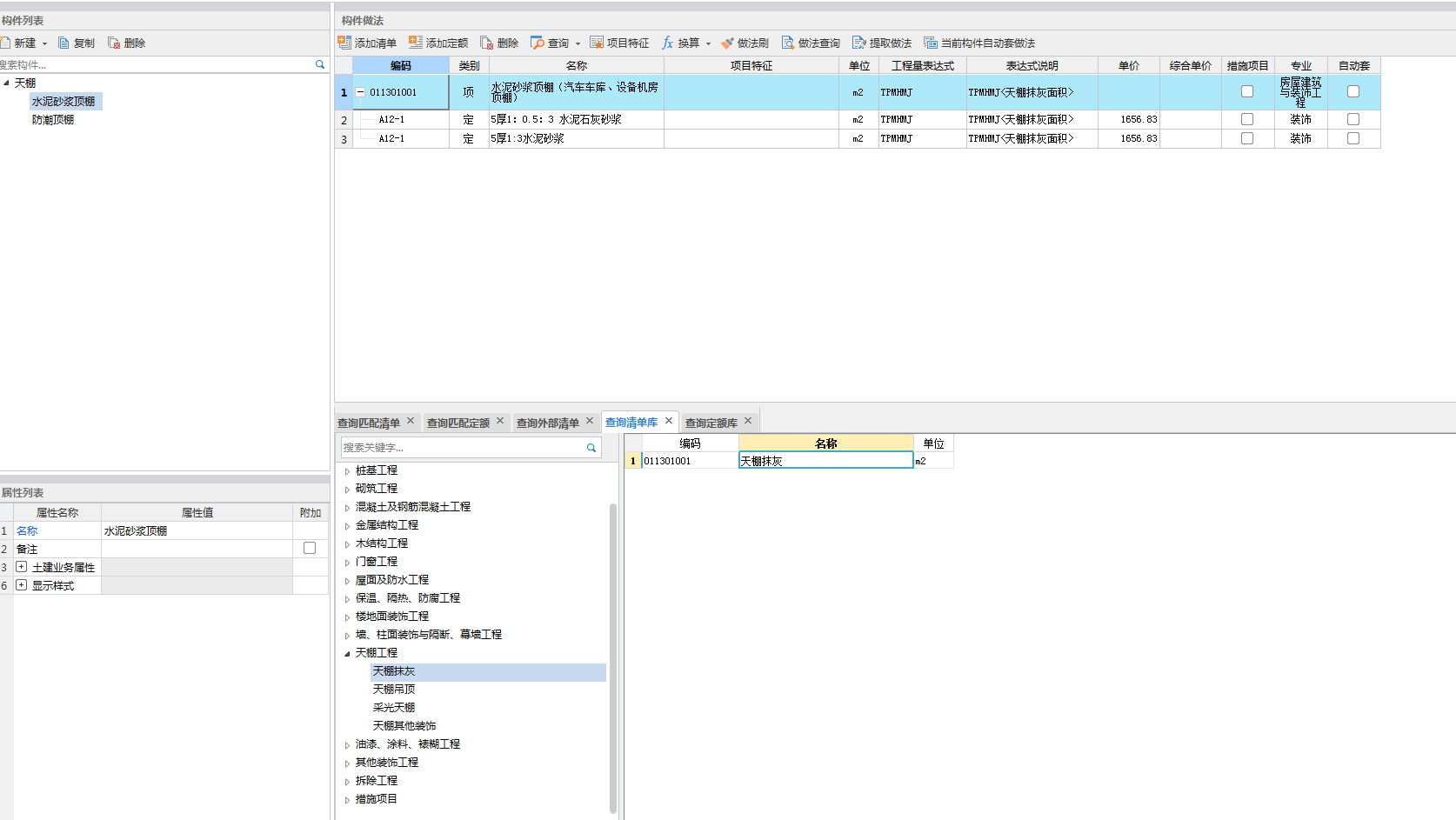Image resolution: width=1456 pixels, height=820 pixels.
Task: Click code cell A12-1 in row 2
Action: (x=401, y=119)
